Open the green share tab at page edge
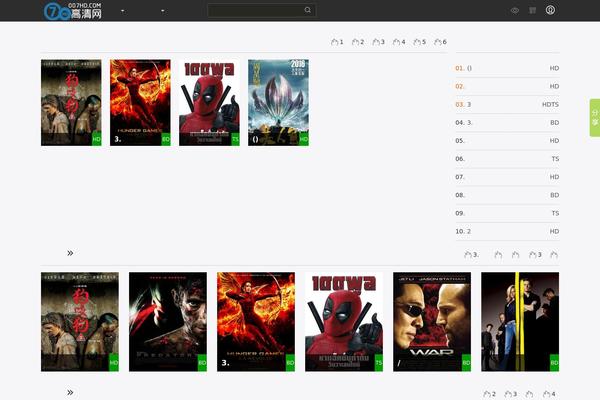This screenshot has width=600, height=400. 595,118
